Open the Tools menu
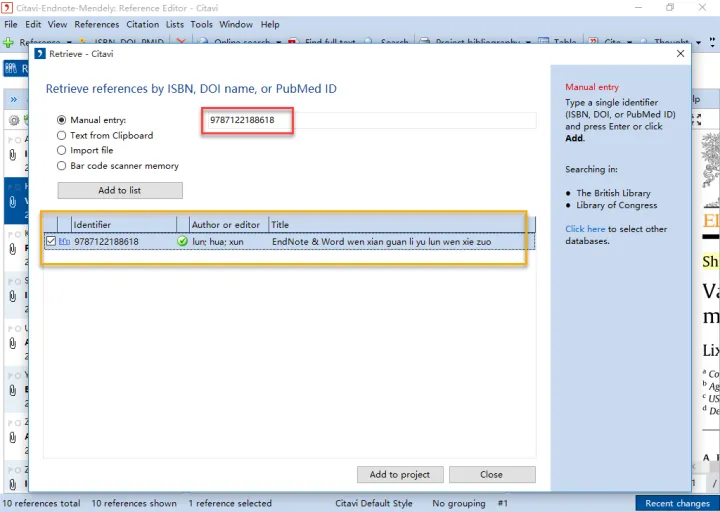The height and width of the screenshot is (512, 720). pos(202,24)
